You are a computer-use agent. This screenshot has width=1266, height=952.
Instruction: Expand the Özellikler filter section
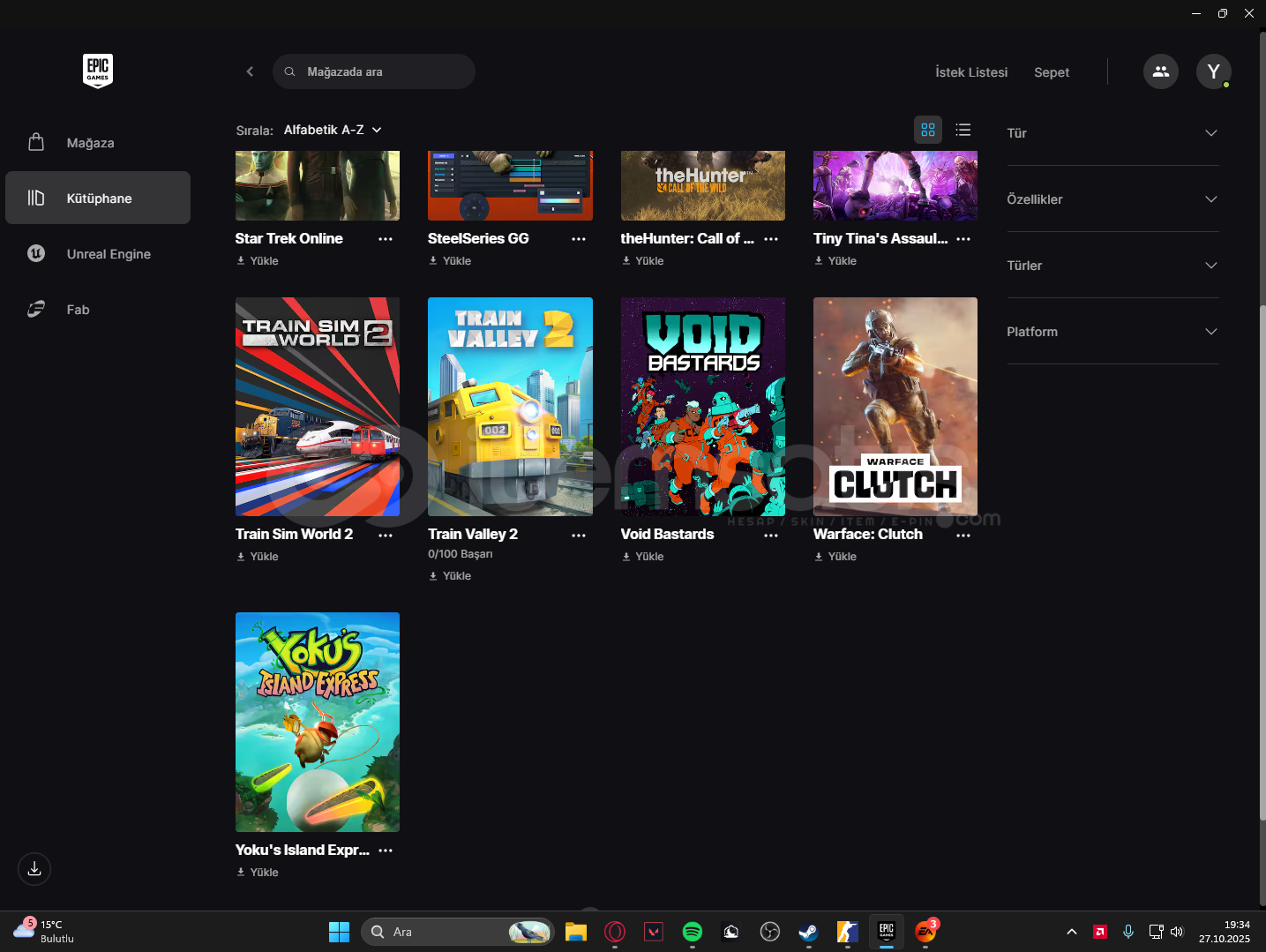click(1112, 199)
